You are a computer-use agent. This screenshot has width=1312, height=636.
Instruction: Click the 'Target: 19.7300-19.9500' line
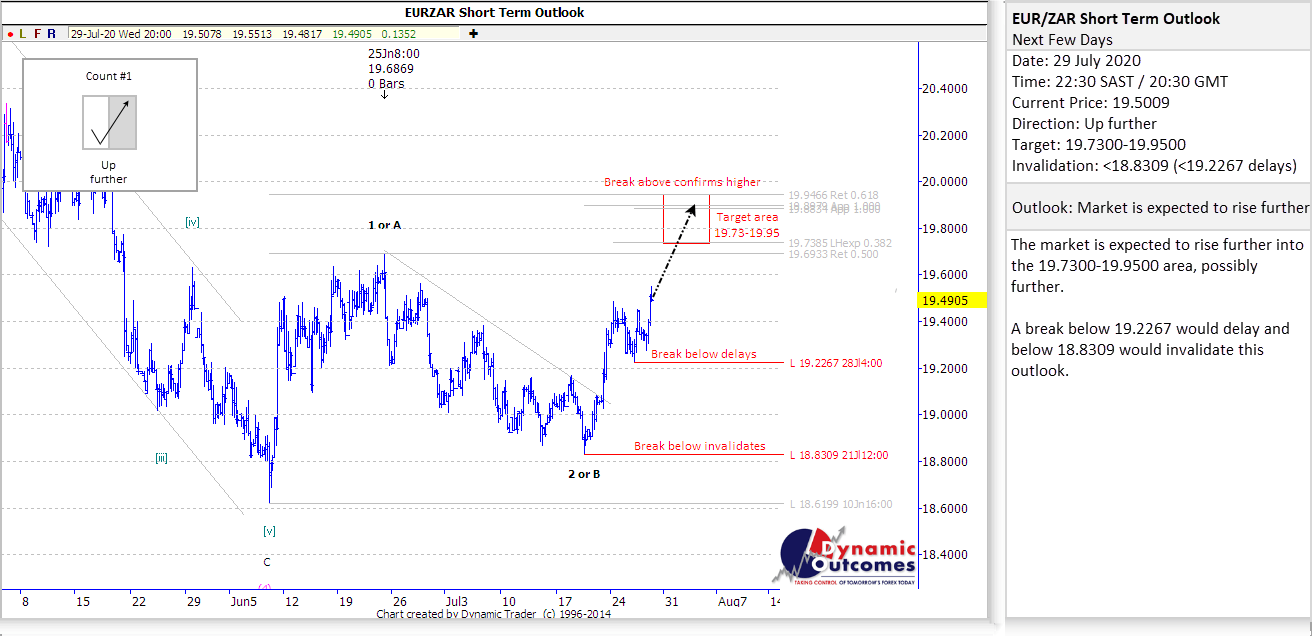(x=1099, y=144)
